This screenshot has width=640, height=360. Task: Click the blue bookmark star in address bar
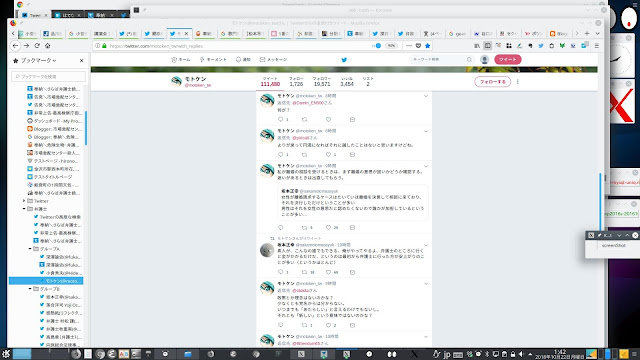[x=427, y=46]
